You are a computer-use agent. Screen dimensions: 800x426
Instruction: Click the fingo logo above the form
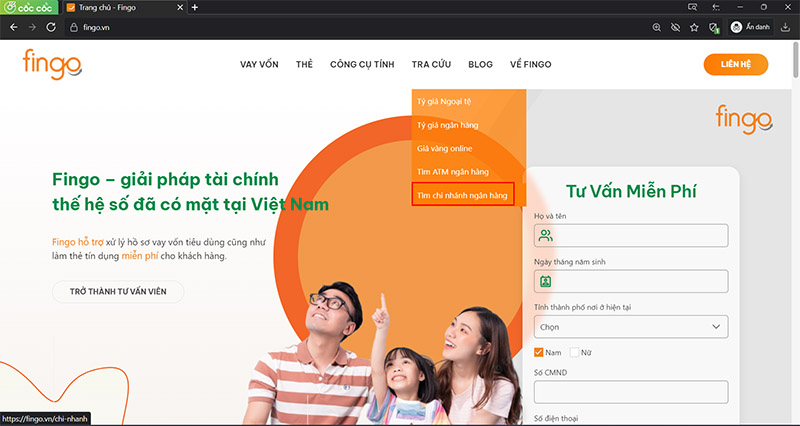744,119
